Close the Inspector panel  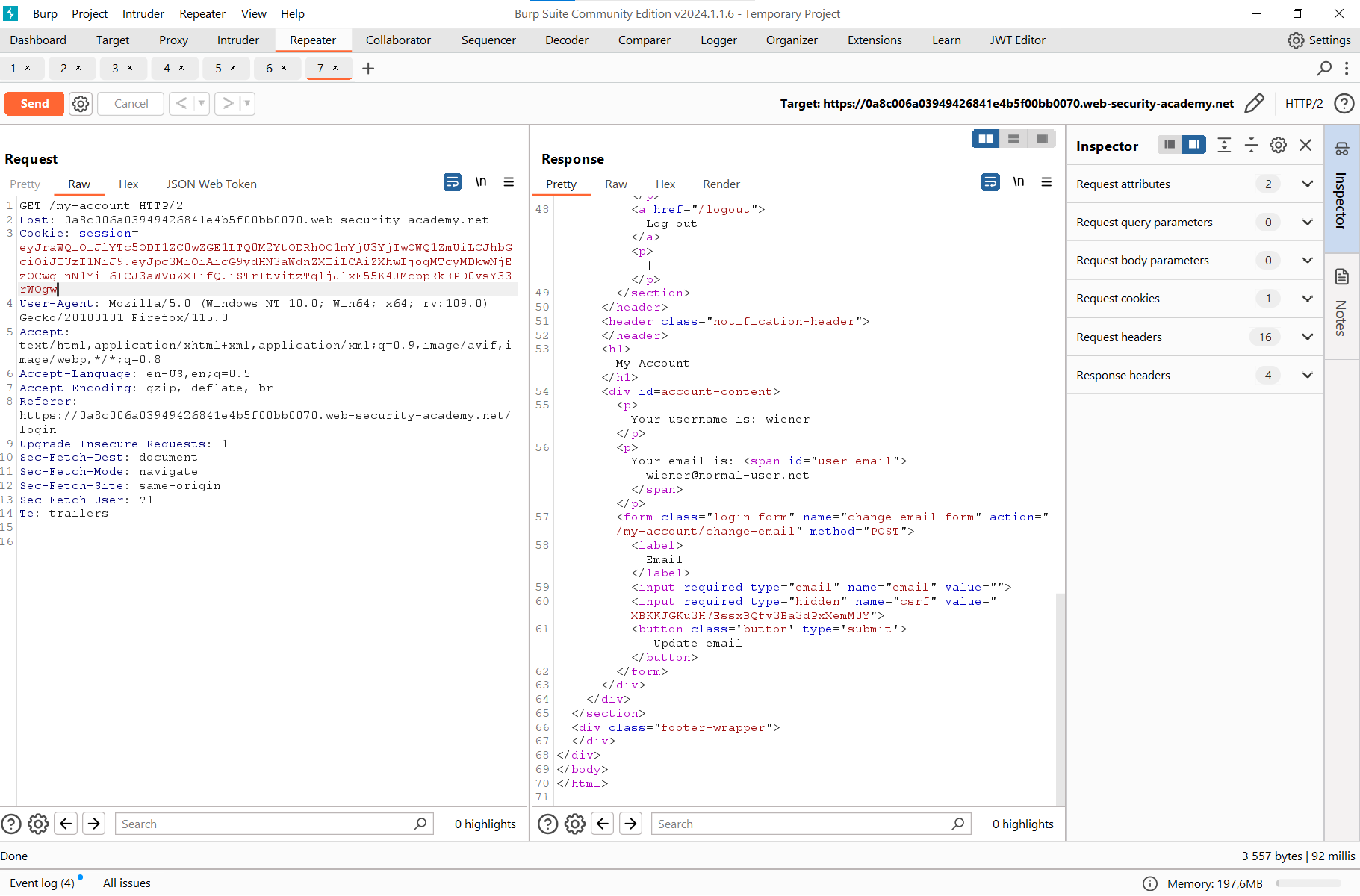click(1305, 146)
